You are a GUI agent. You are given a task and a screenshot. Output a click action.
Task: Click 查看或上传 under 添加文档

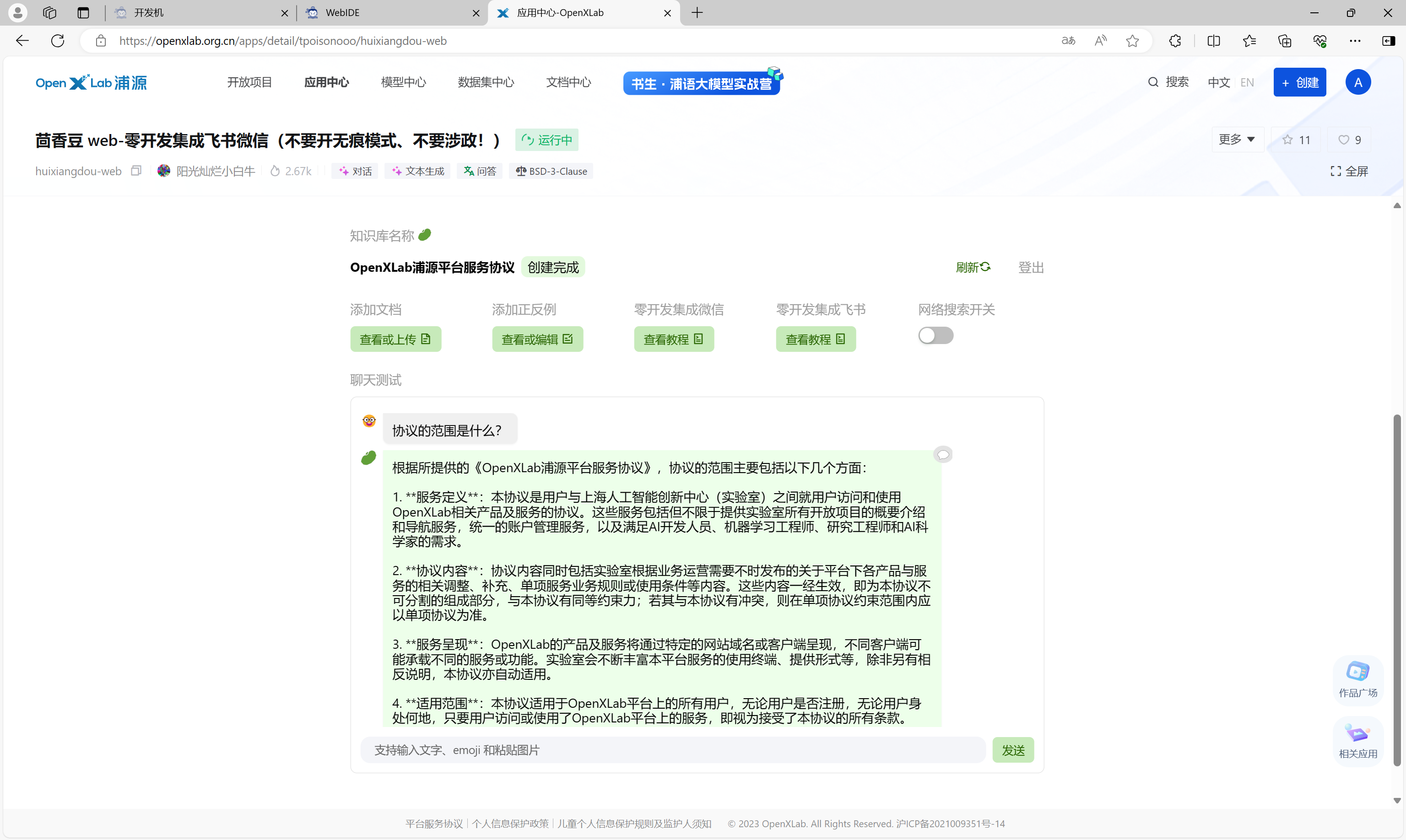(395, 339)
